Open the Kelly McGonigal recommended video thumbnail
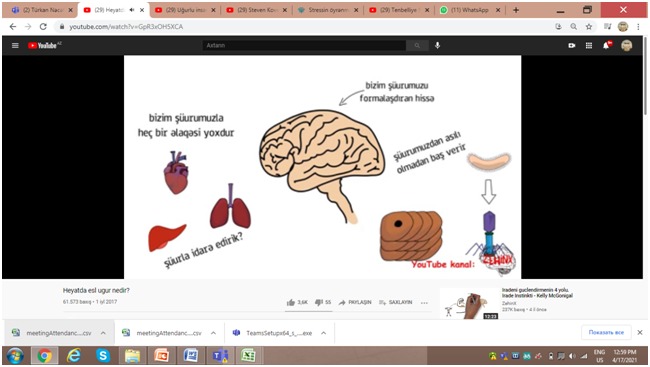 coord(470,304)
